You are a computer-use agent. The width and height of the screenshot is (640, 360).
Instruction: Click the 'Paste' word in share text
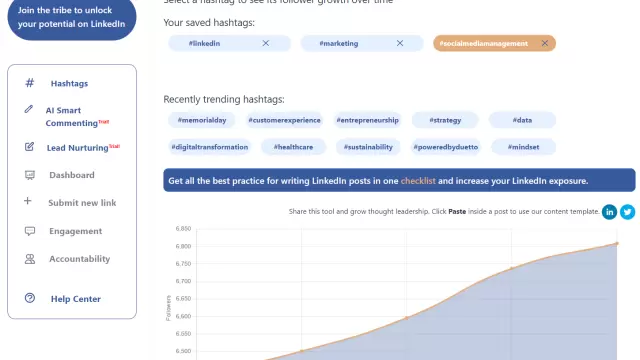pos(457,211)
